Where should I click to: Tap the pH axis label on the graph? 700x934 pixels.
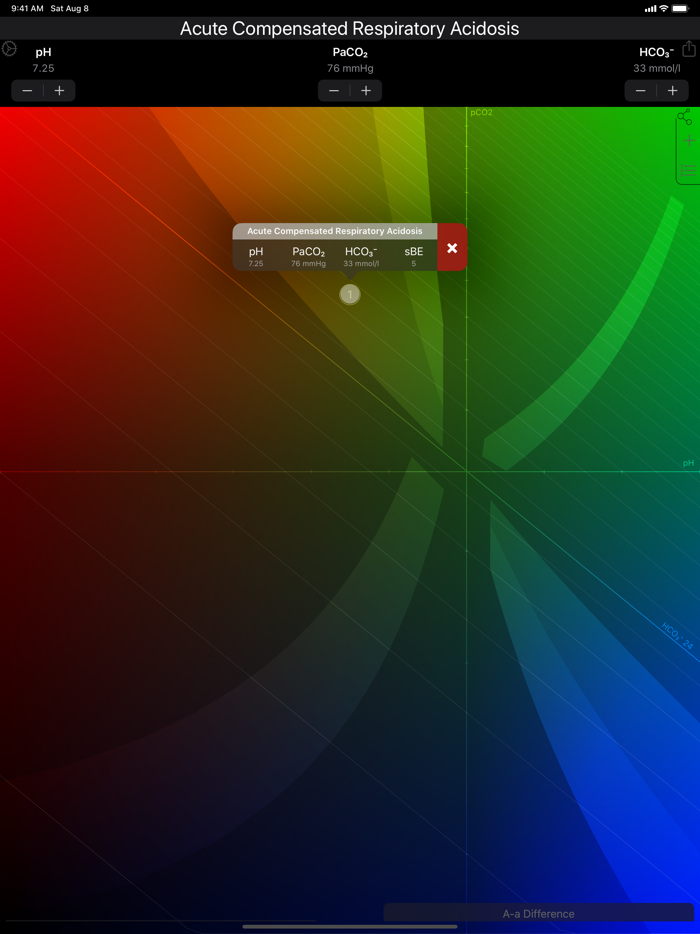[x=689, y=463]
